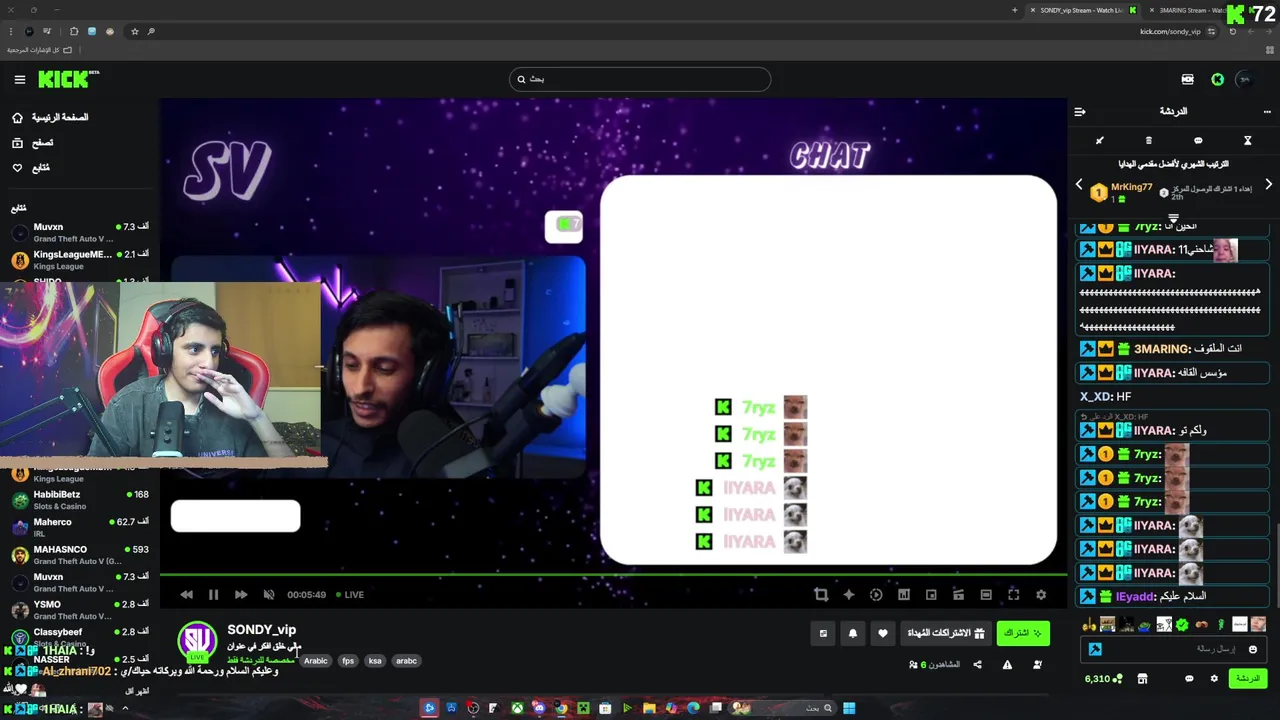Click the SONDY_vip channel avatar

[197, 641]
